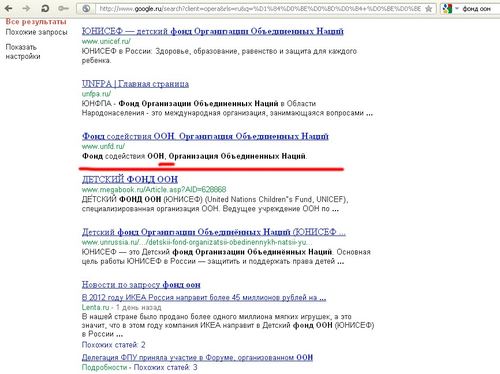Select Все результаты in the sidebar
500x374 pixels.
click(36, 22)
